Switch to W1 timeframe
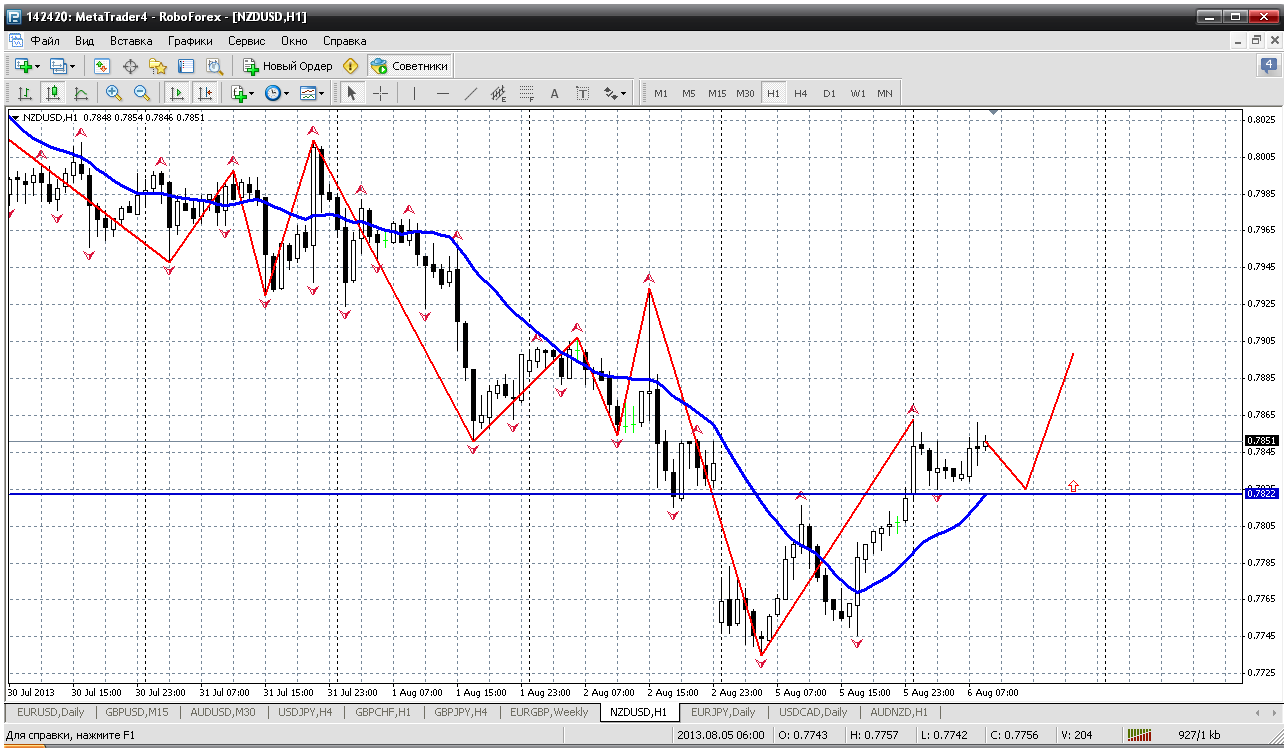The height and width of the screenshot is (748, 1288). point(858,93)
